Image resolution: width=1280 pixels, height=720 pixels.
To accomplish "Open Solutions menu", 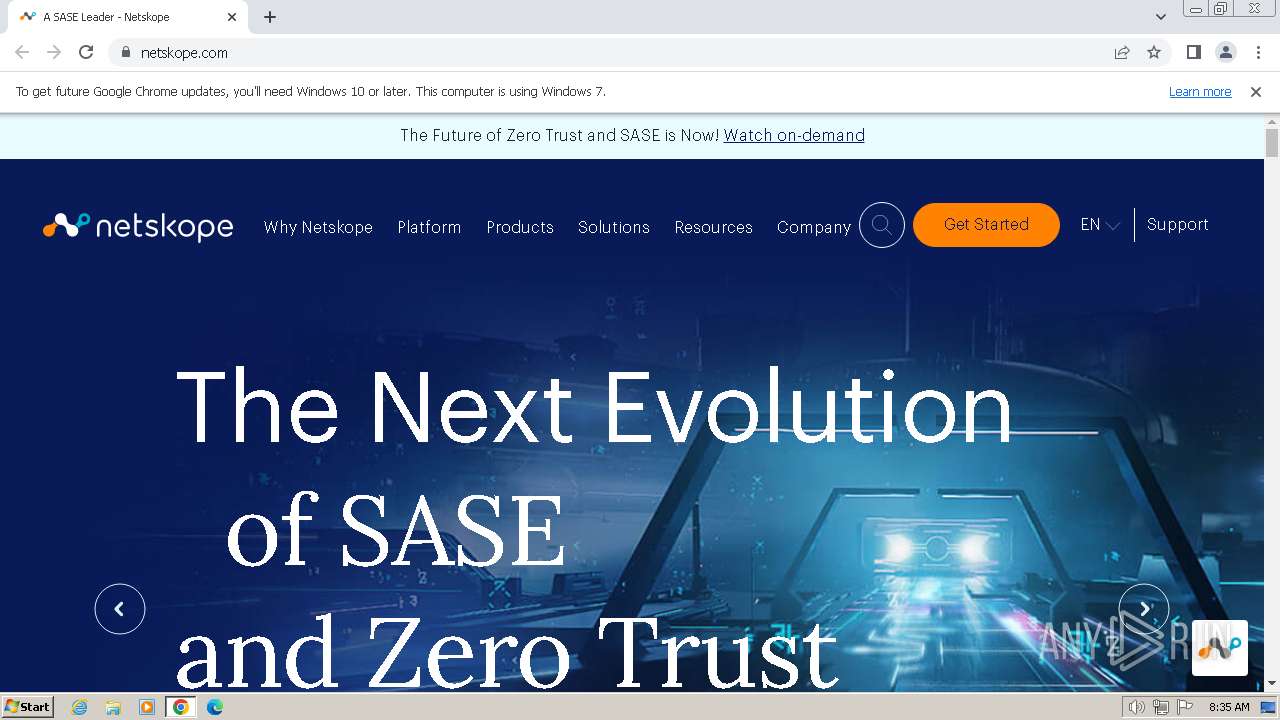I will (x=614, y=227).
